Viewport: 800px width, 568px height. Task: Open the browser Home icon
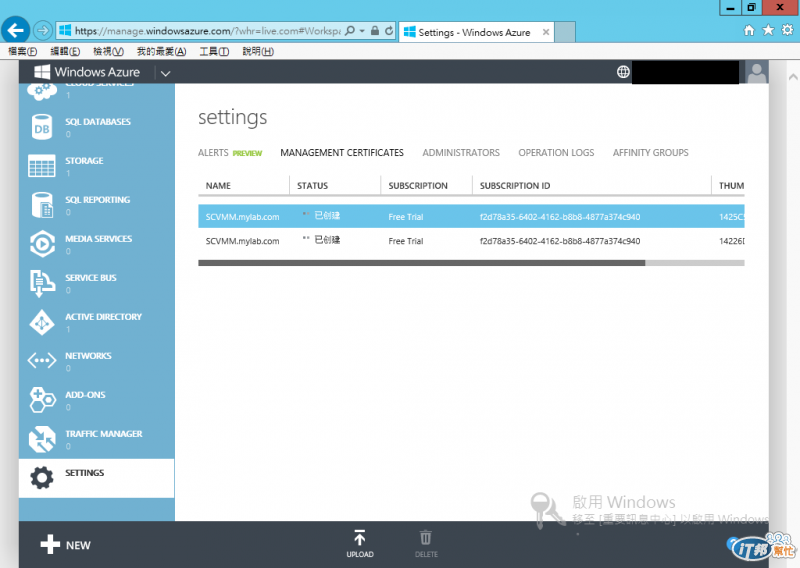pyautogui.click(x=749, y=31)
